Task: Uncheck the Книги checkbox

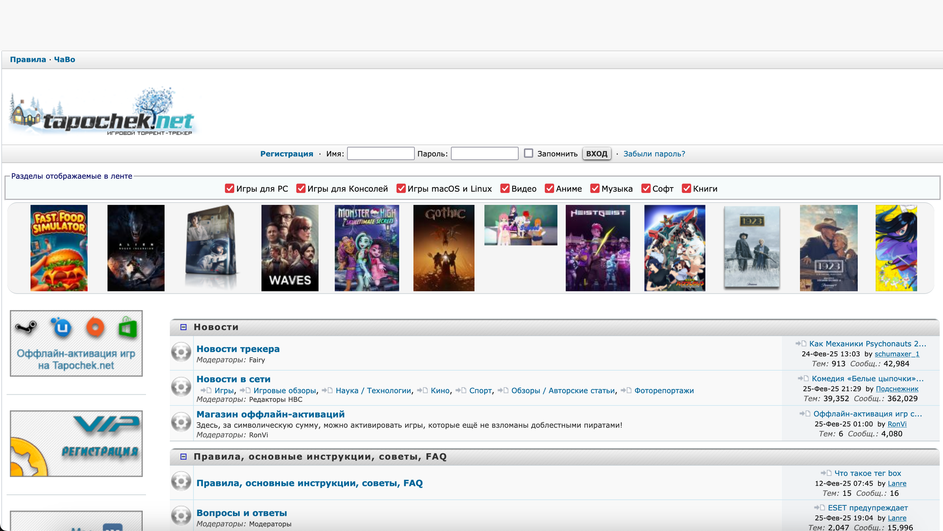Action: (686, 188)
